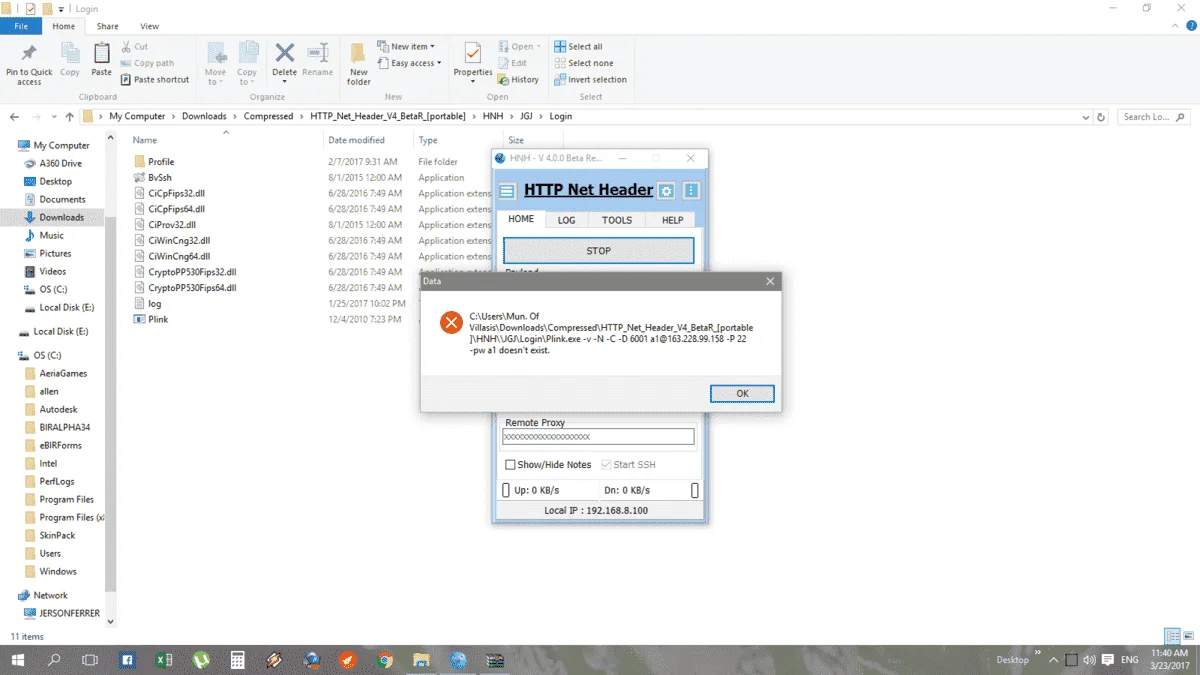This screenshot has width=1200, height=675.
Task: Select JERSONFERRER under Network
Action: click(69, 613)
